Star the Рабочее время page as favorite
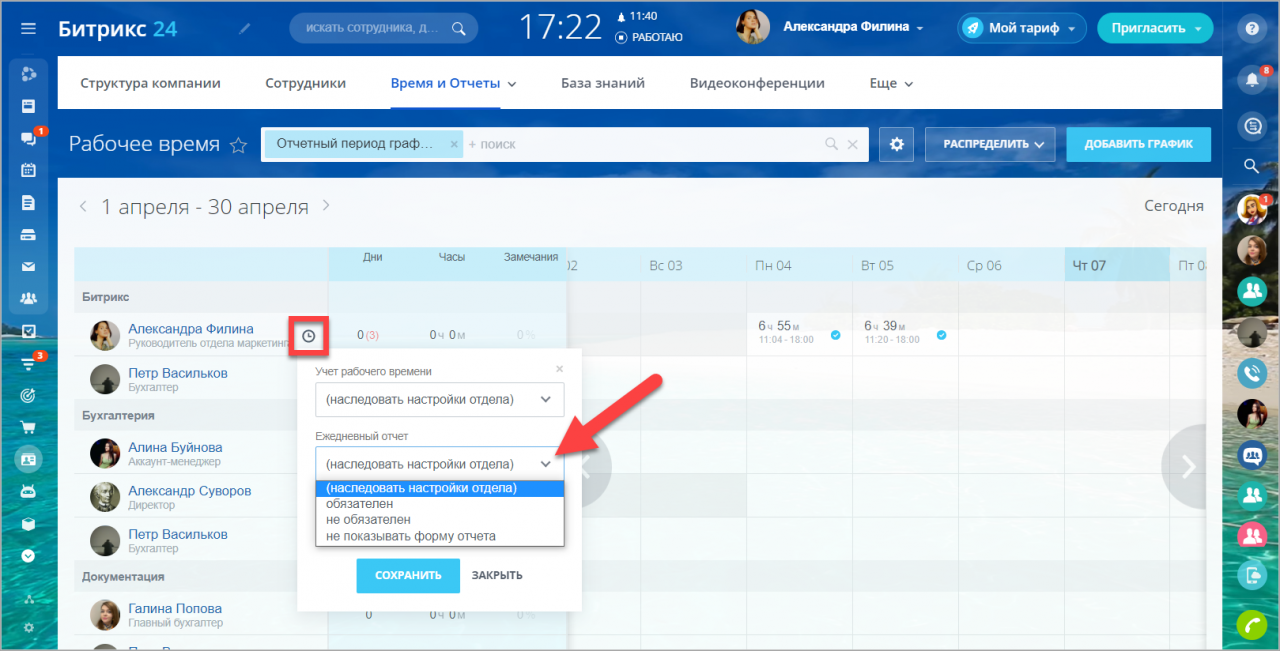Image resolution: width=1280 pixels, height=651 pixels. click(x=238, y=145)
